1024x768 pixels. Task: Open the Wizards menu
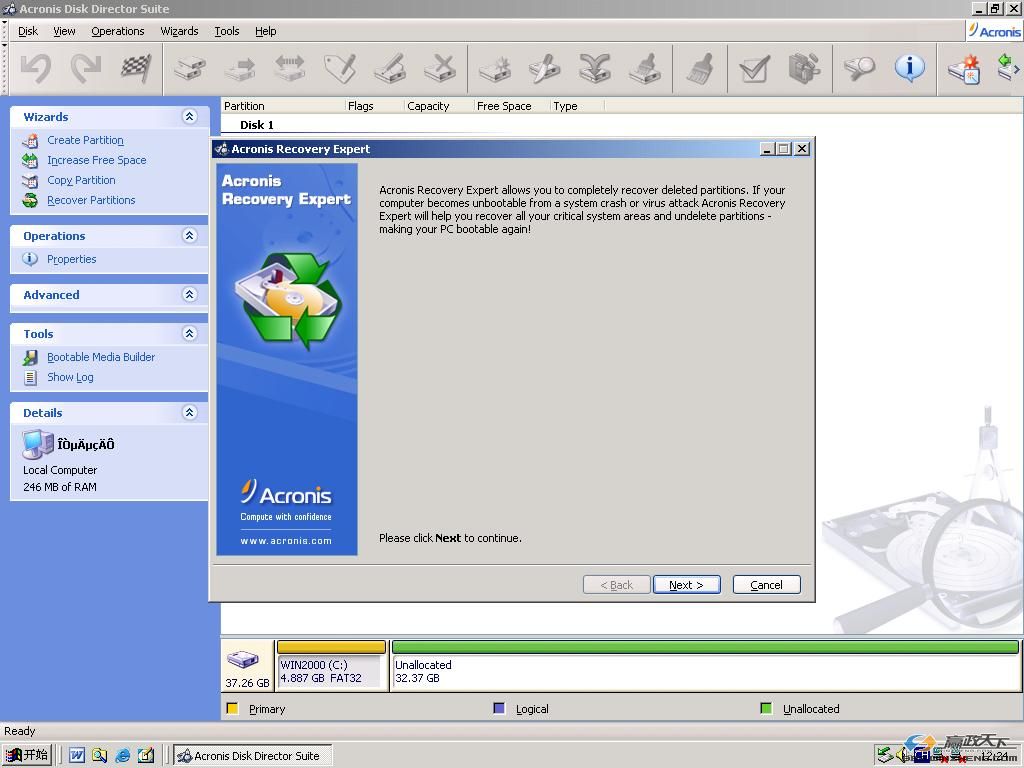pyautogui.click(x=179, y=31)
